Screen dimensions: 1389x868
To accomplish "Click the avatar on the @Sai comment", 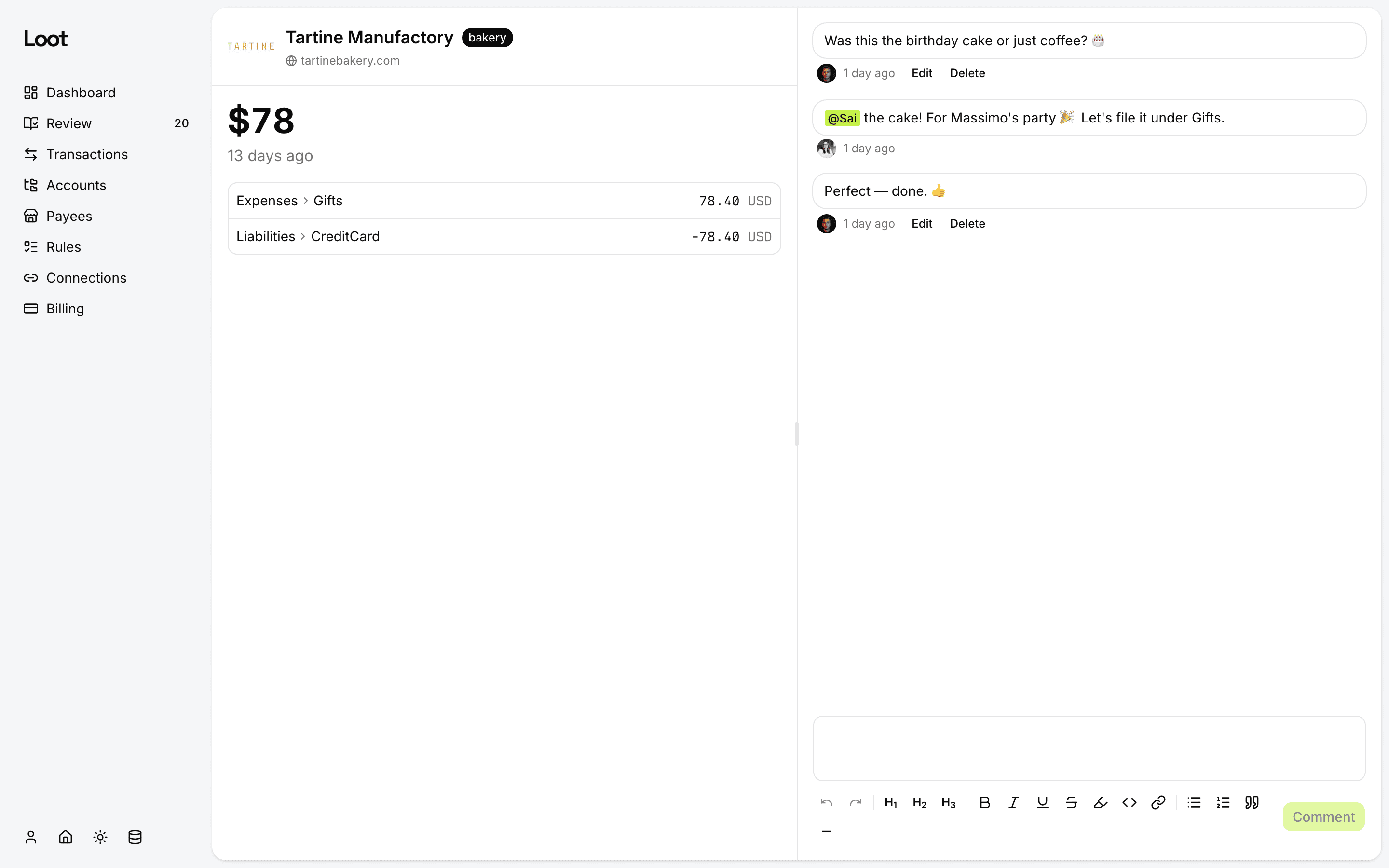I will point(827,149).
